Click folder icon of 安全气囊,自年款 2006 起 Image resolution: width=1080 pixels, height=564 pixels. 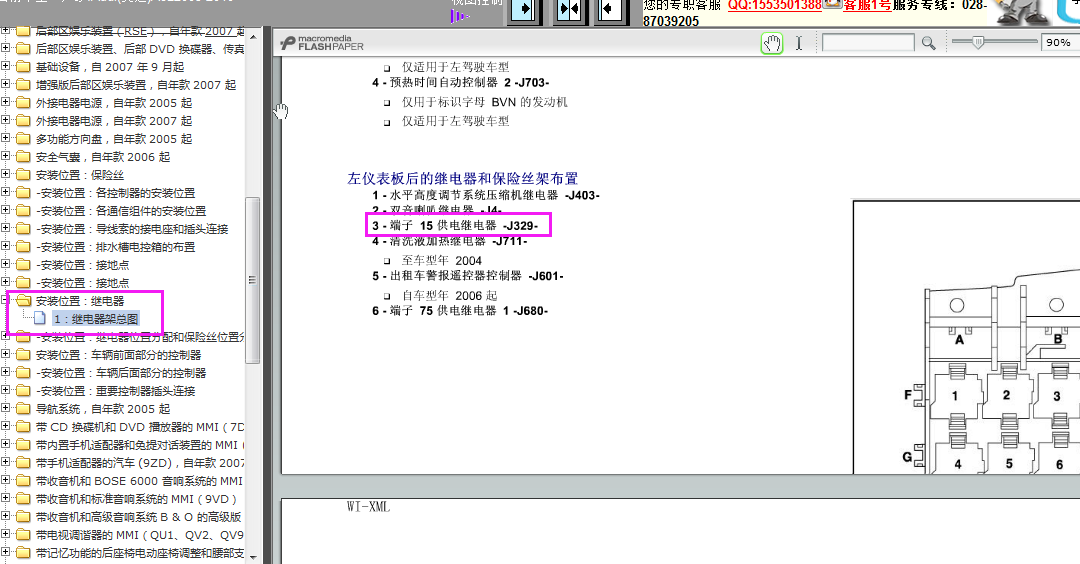23,157
